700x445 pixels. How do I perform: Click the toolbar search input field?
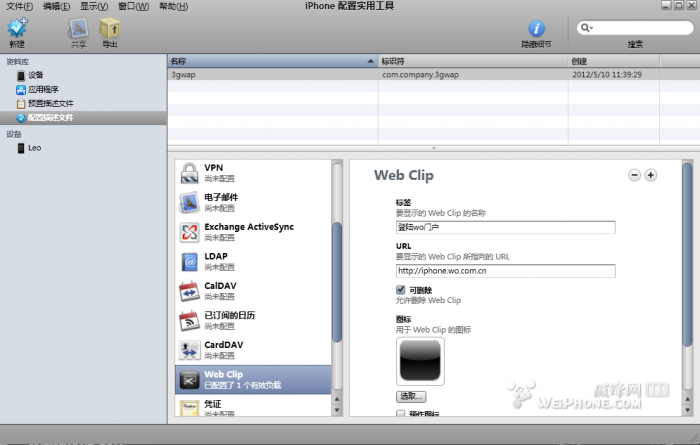(x=635, y=28)
